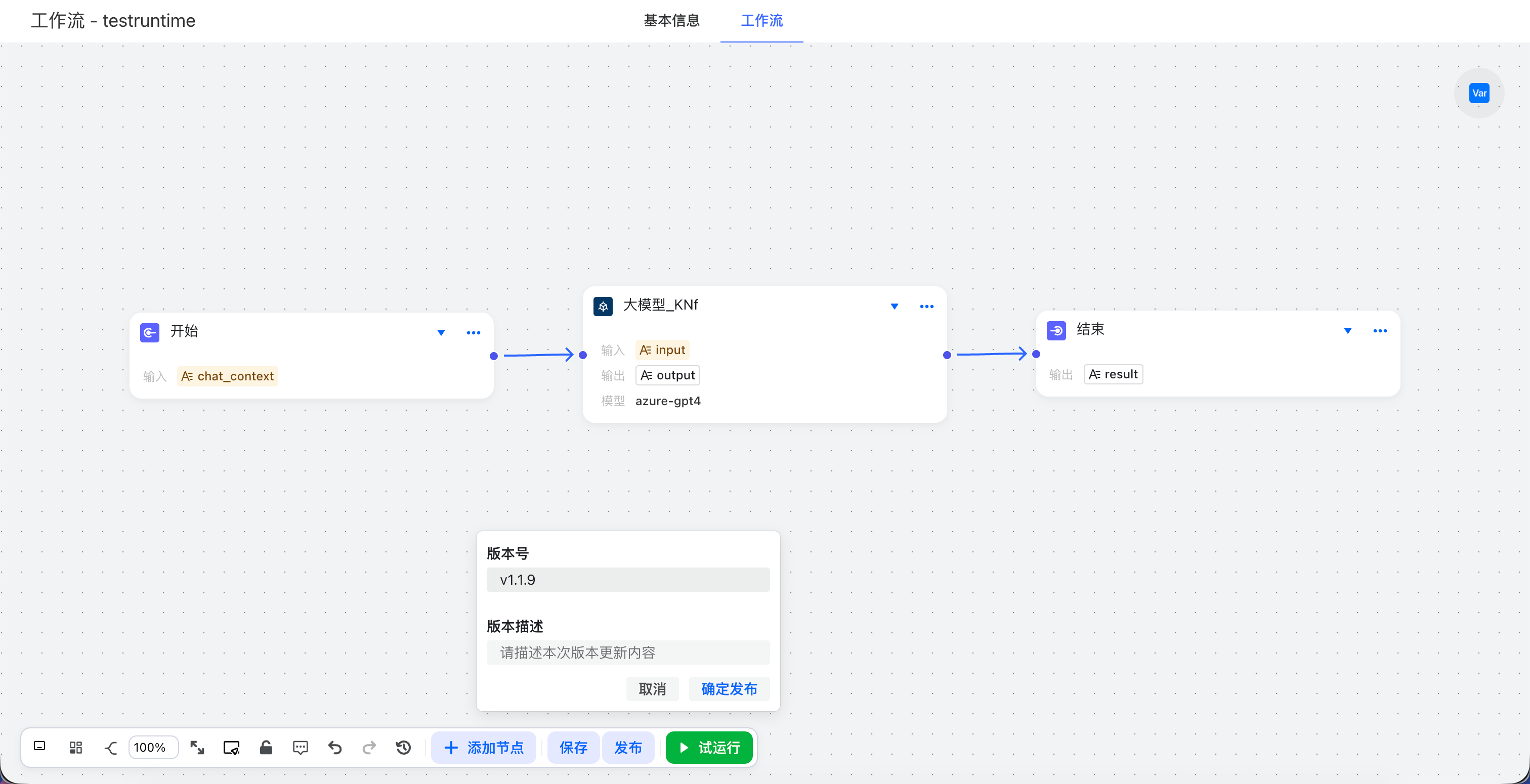Screen dimensions: 1530x784
Task: Toggle the pointer interaction mode icon
Action: 231,747
